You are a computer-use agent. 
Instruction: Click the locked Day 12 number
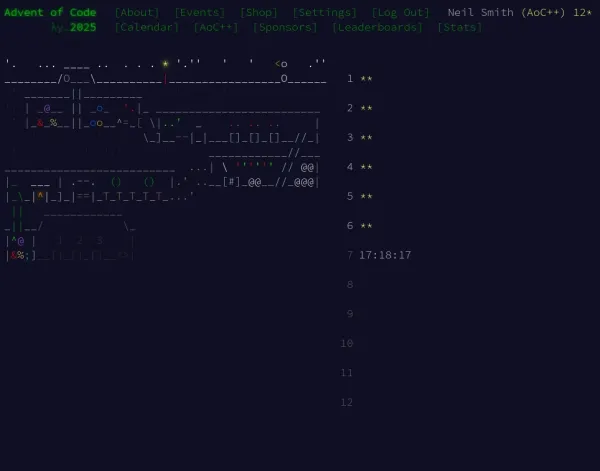click(x=347, y=403)
